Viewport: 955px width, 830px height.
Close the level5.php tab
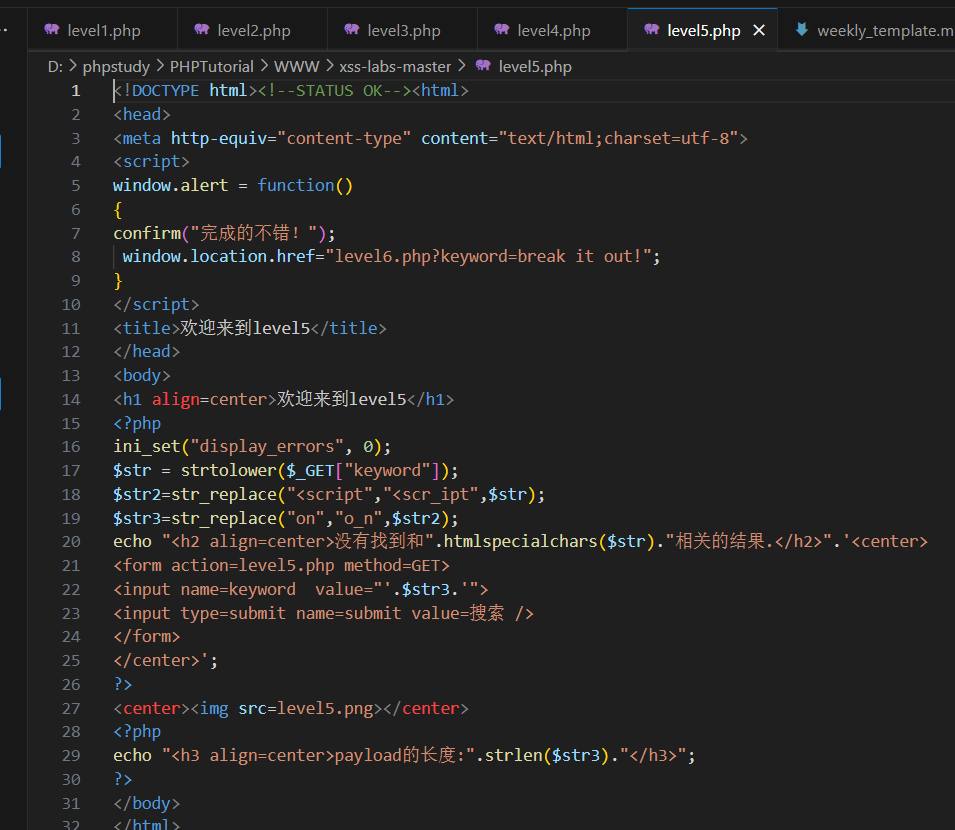pyautogui.click(x=759, y=30)
